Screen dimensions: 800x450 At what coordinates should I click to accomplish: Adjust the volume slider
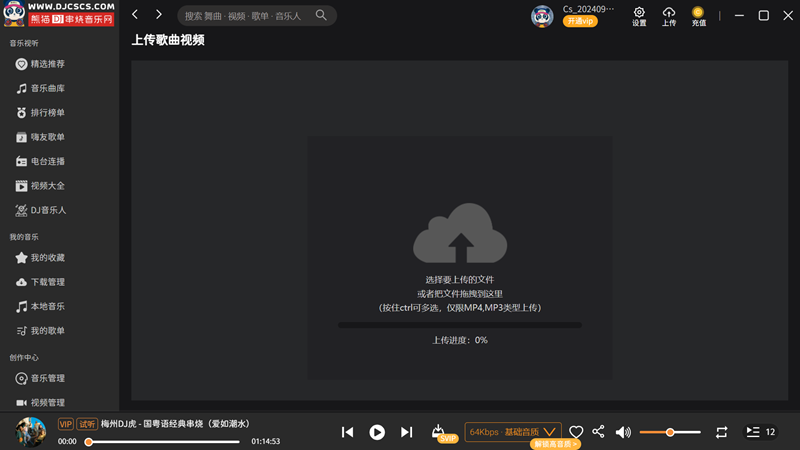click(670, 432)
